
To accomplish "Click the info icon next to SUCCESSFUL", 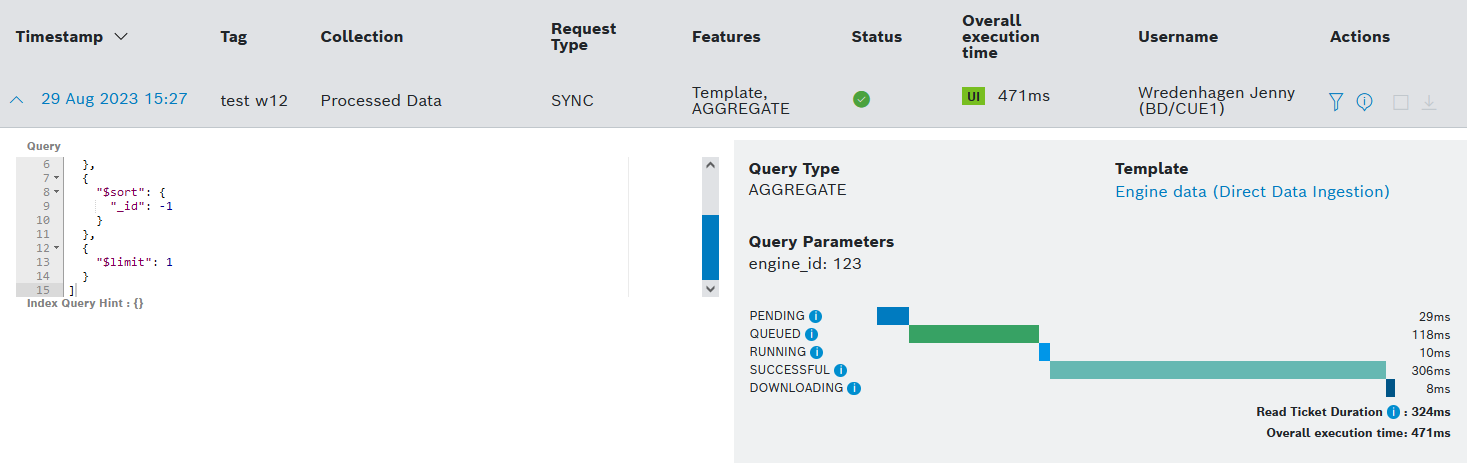I will [x=840, y=370].
